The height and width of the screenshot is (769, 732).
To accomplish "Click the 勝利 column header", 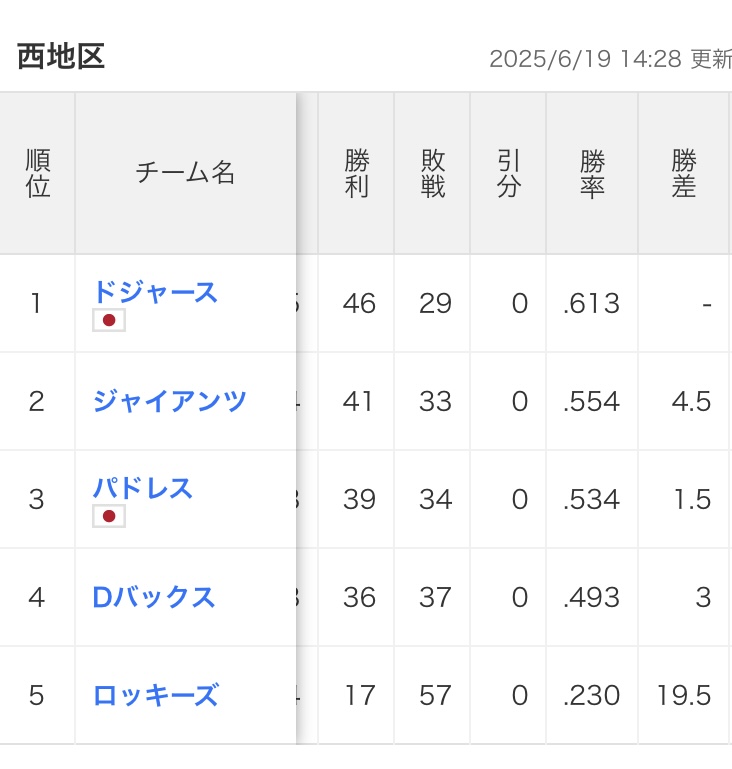I will tap(356, 173).
